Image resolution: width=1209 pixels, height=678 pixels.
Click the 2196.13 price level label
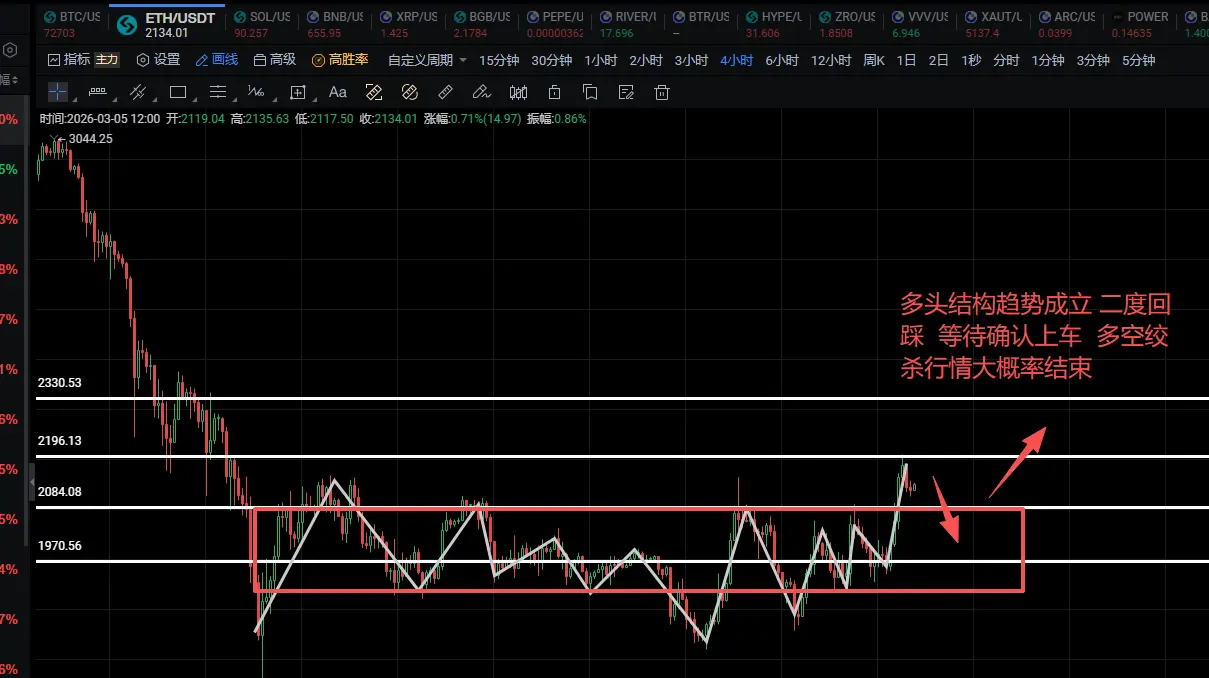coord(59,441)
